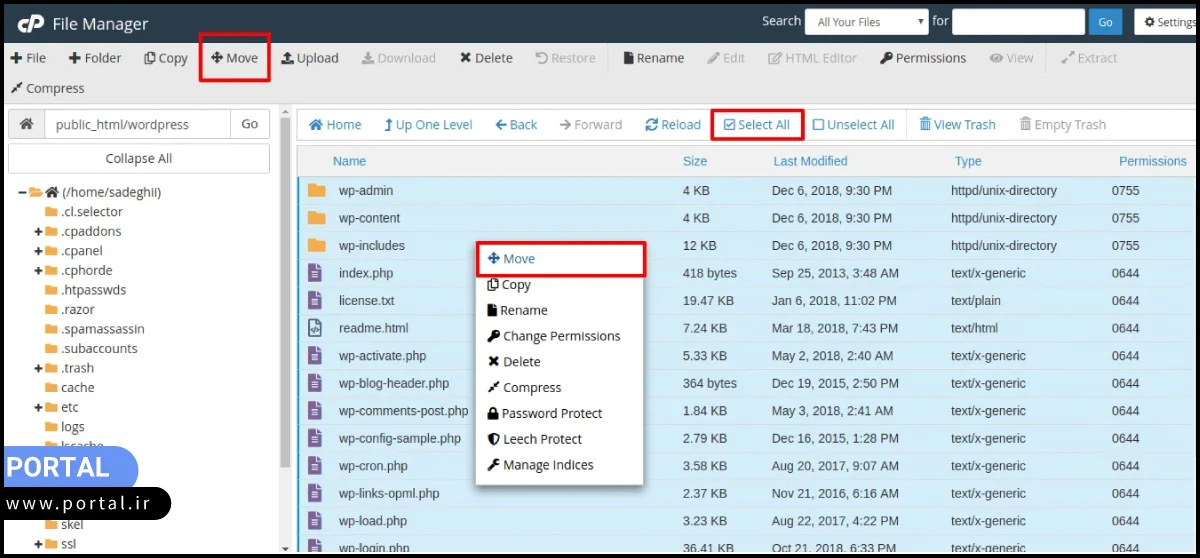The height and width of the screenshot is (558, 1200).
Task: Select .spamassassin folder in tree
Action: pos(103,329)
